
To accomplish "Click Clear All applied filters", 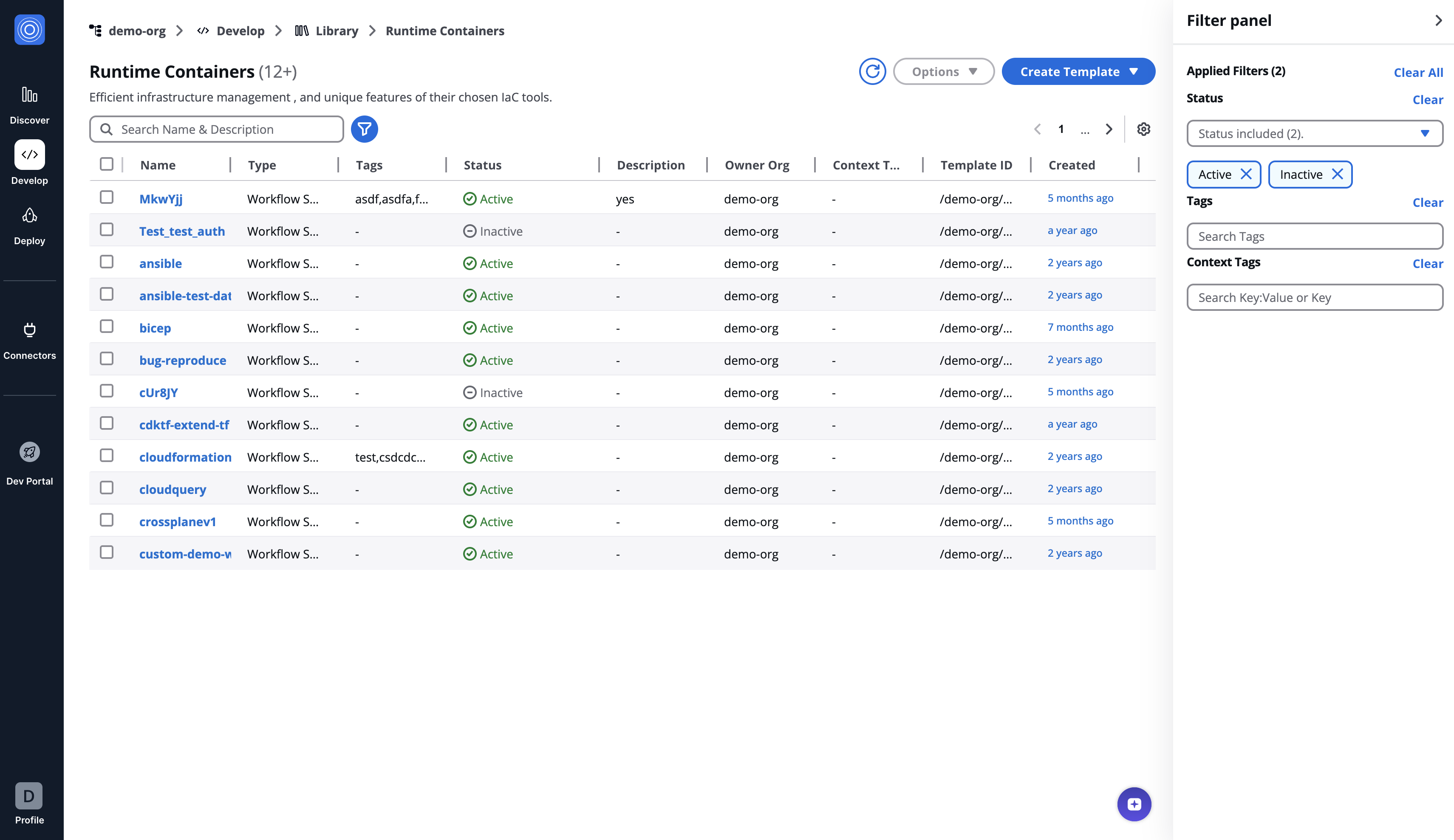I will click(x=1417, y=72).
